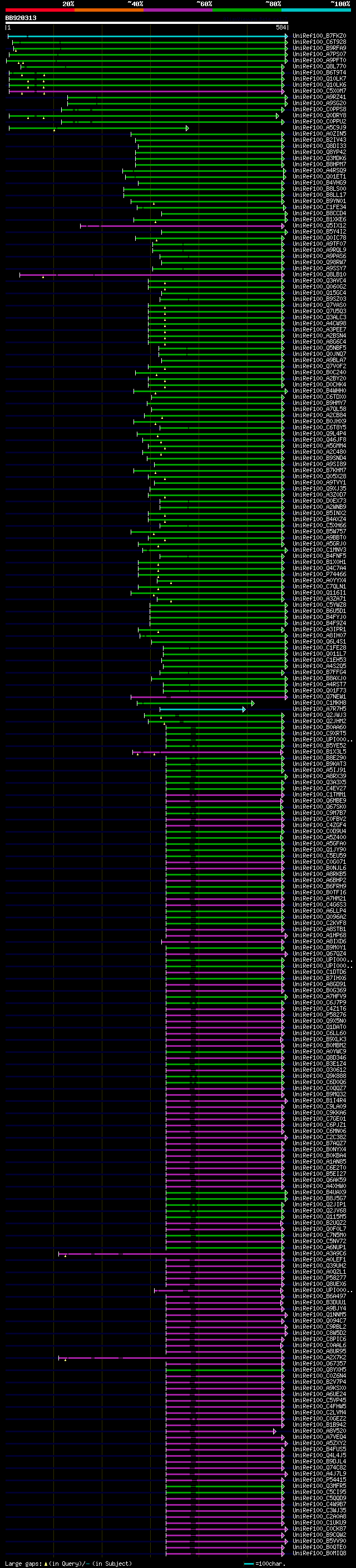
Task: Select UniRef100_C4G6S3 entry
Action: click(319, 904)
